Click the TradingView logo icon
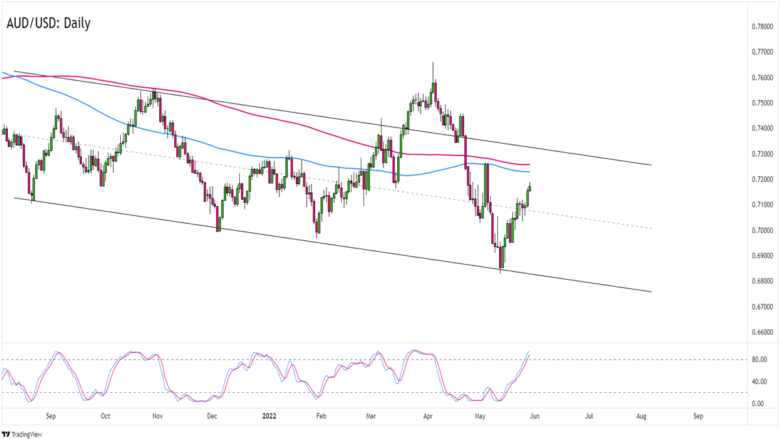Image resolution: width=780 pixels, height=439 pixels. click(6, 434)
